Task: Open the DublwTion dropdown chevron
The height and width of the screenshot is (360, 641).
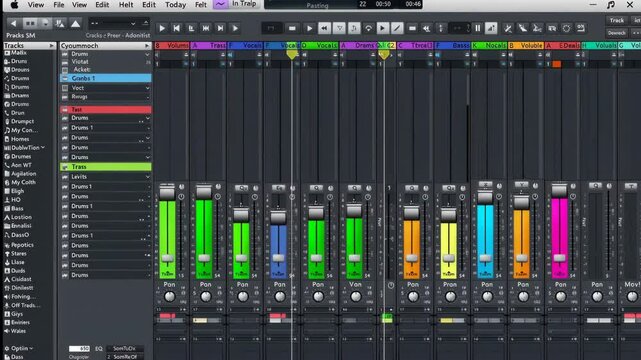Action: pos(43,148)
